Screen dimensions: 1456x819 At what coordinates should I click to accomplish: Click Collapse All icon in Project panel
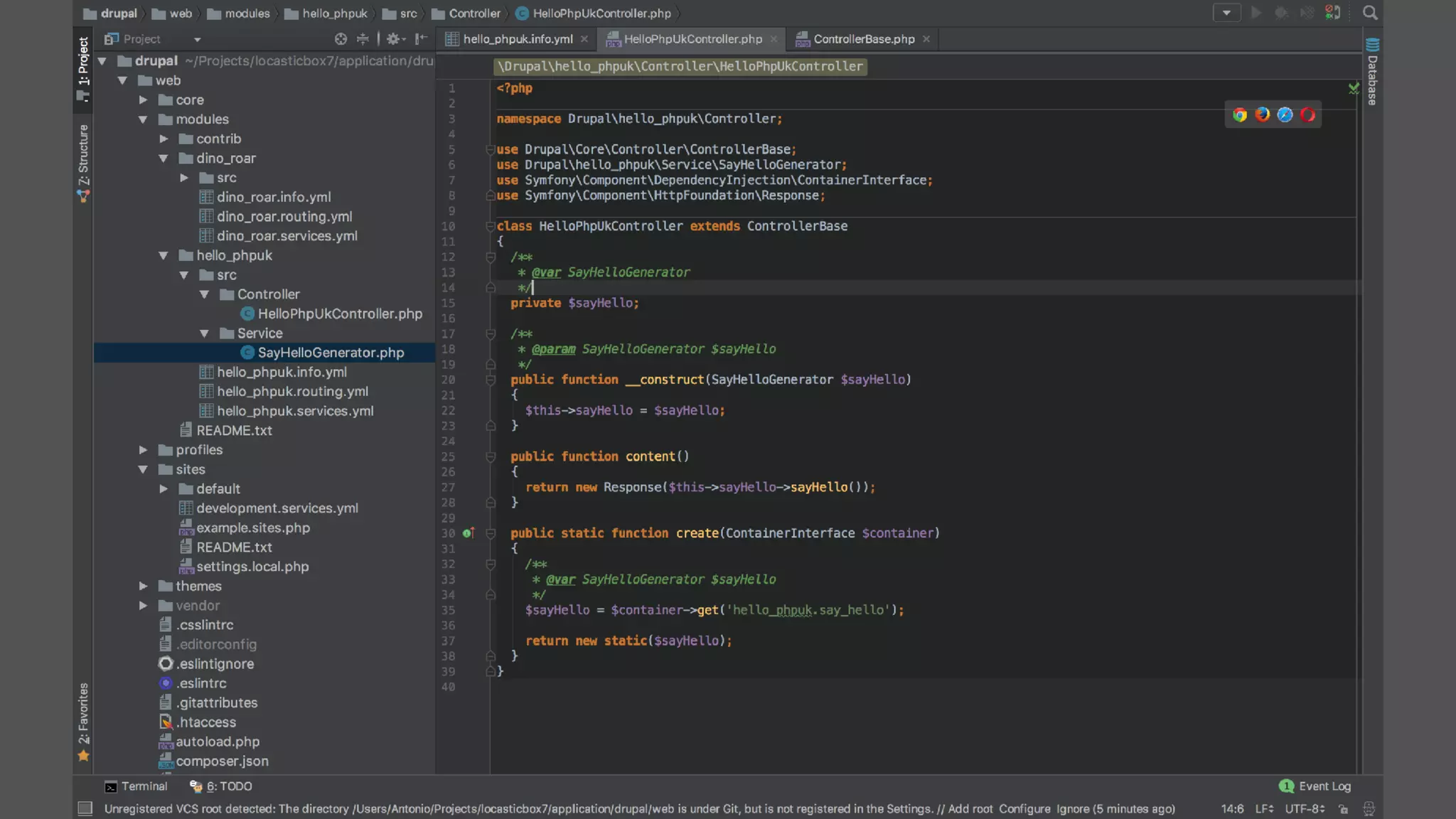tap(363, 39)
